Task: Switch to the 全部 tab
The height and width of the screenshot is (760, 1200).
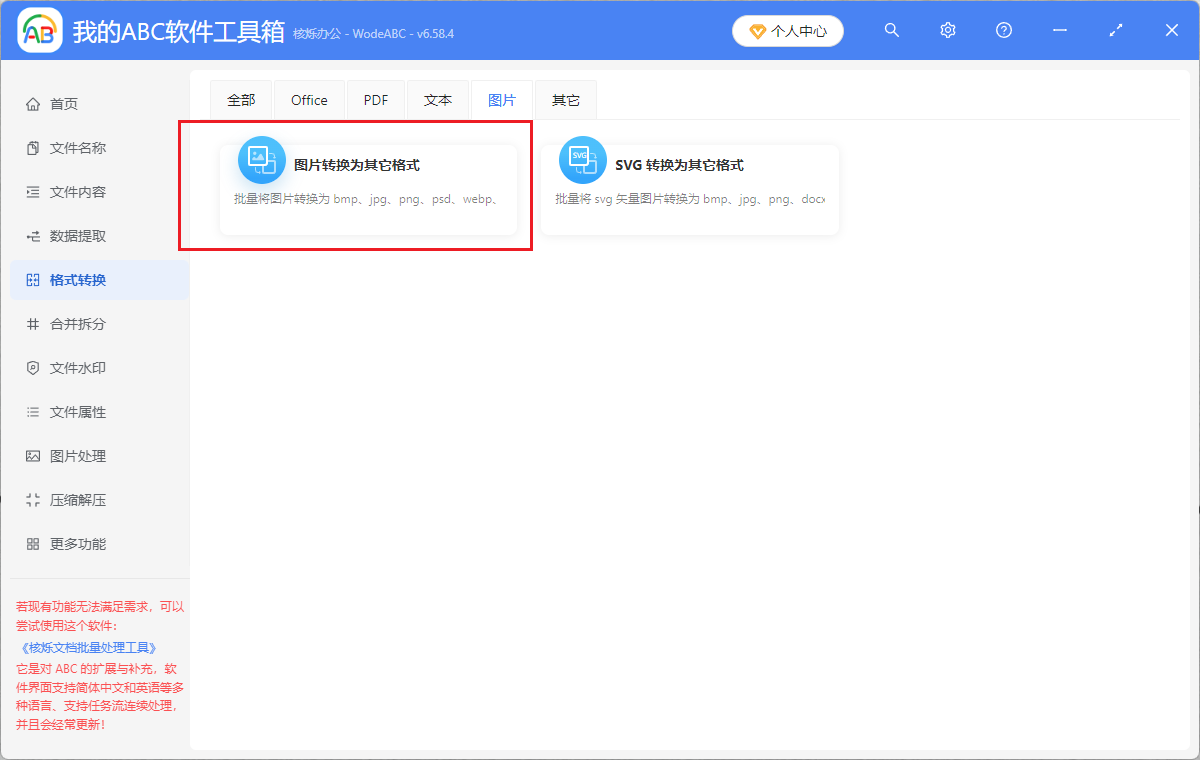Action: pyautogui.click(x=241, y=100)
